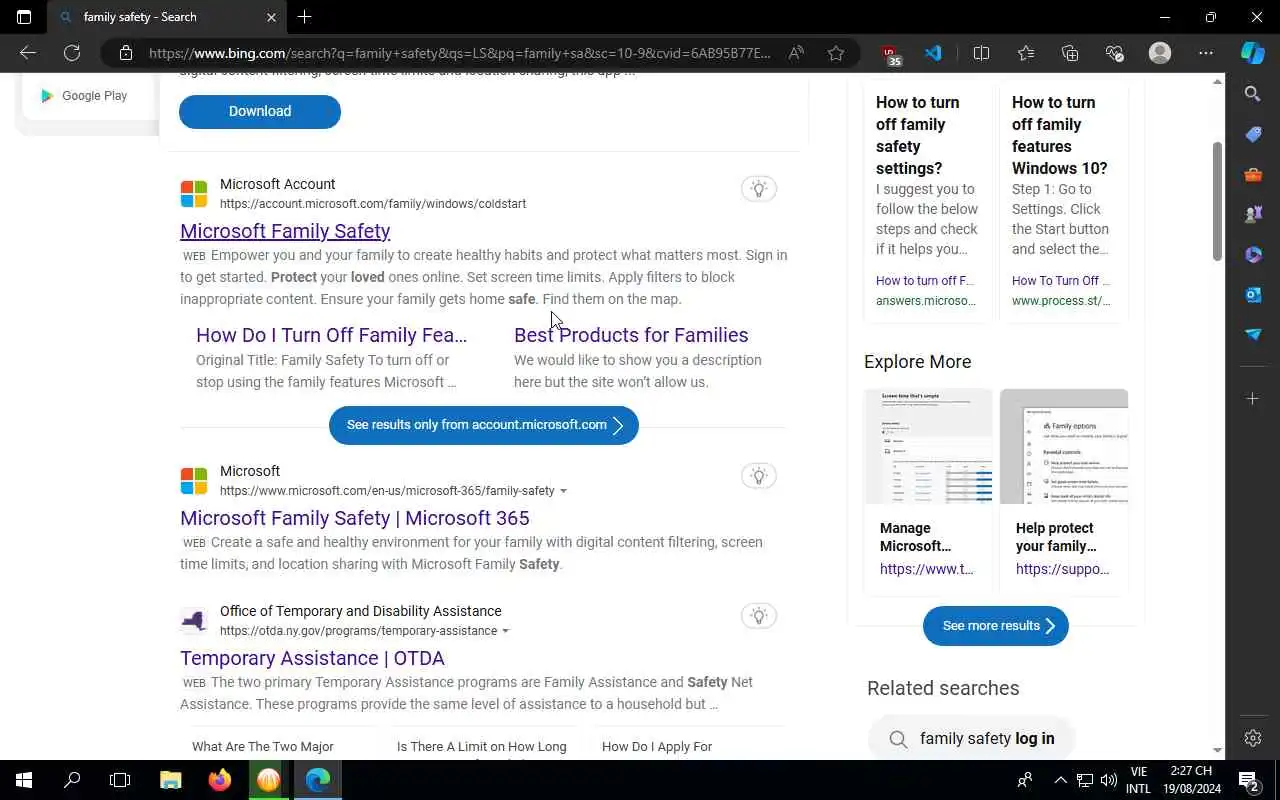The width and height of the screenshot is (1280, 800).
Task: Open notification center icon on taskbar
Action: [1249, 780]
